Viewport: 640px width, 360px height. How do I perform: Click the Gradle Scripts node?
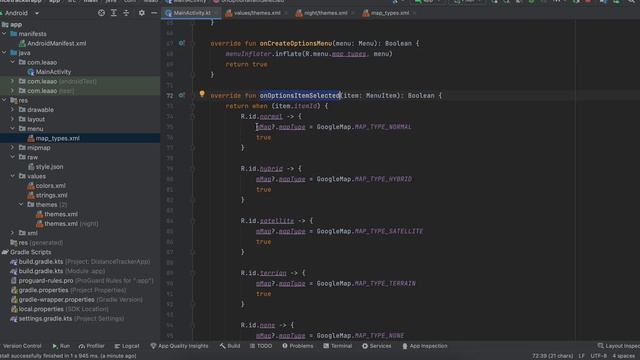click(x=31, y=252)
